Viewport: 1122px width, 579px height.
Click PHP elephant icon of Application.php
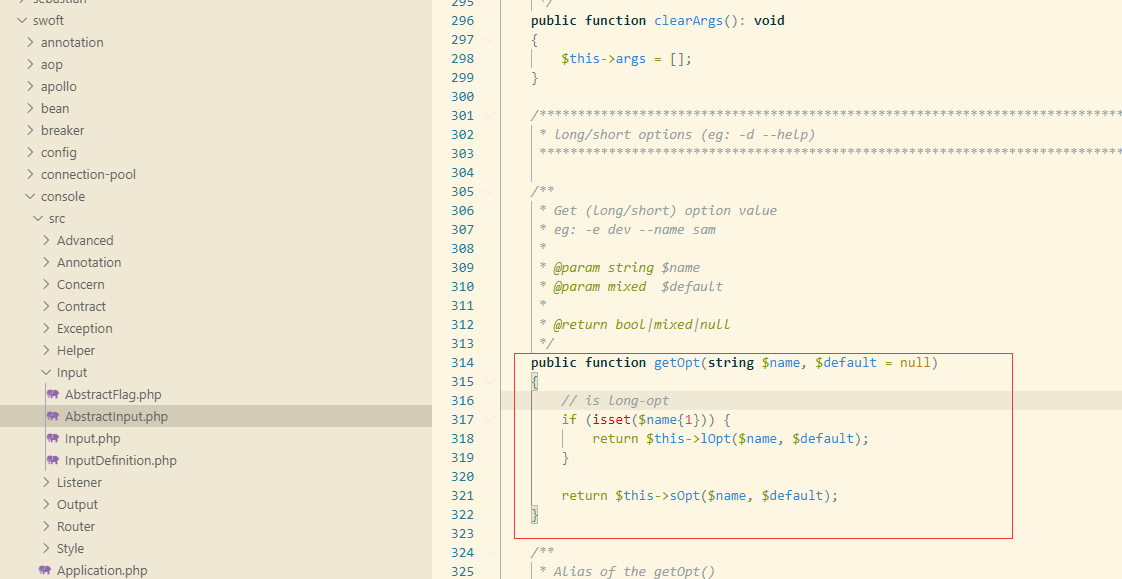point(45,570)
